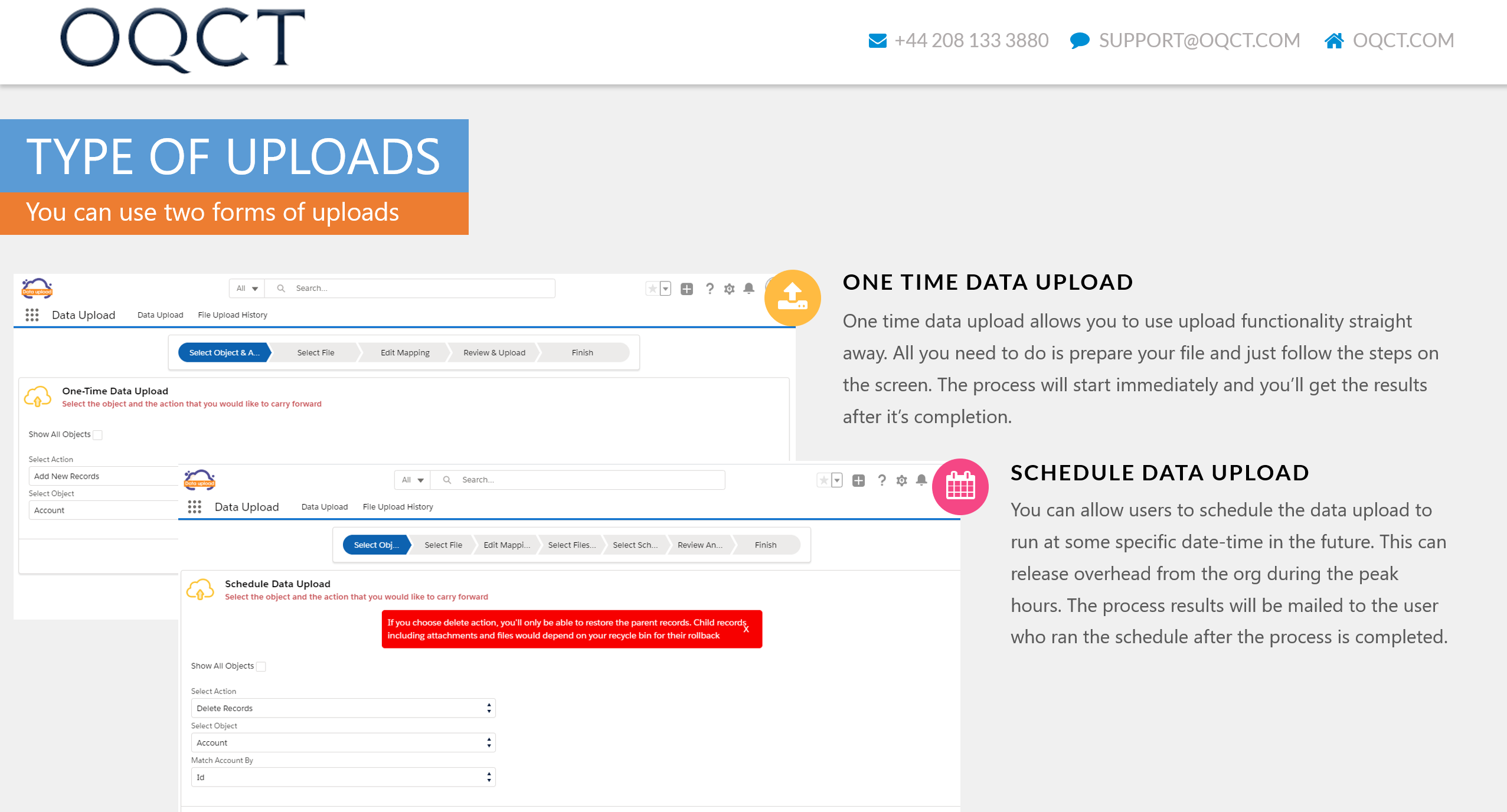The height and width of the screenshot is (812, 1507).
Task: Expand the Match Account By Id dropdown
Action: pyautogui.click(x=342, y=777)
